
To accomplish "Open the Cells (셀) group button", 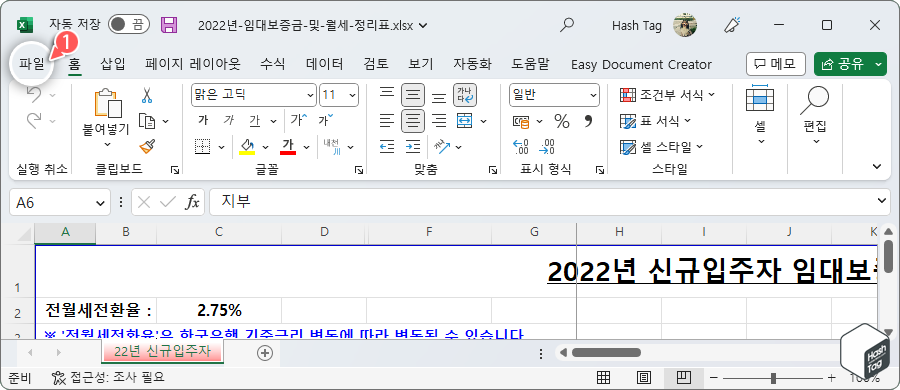I will pyautogui.click(x=761, y=115).
